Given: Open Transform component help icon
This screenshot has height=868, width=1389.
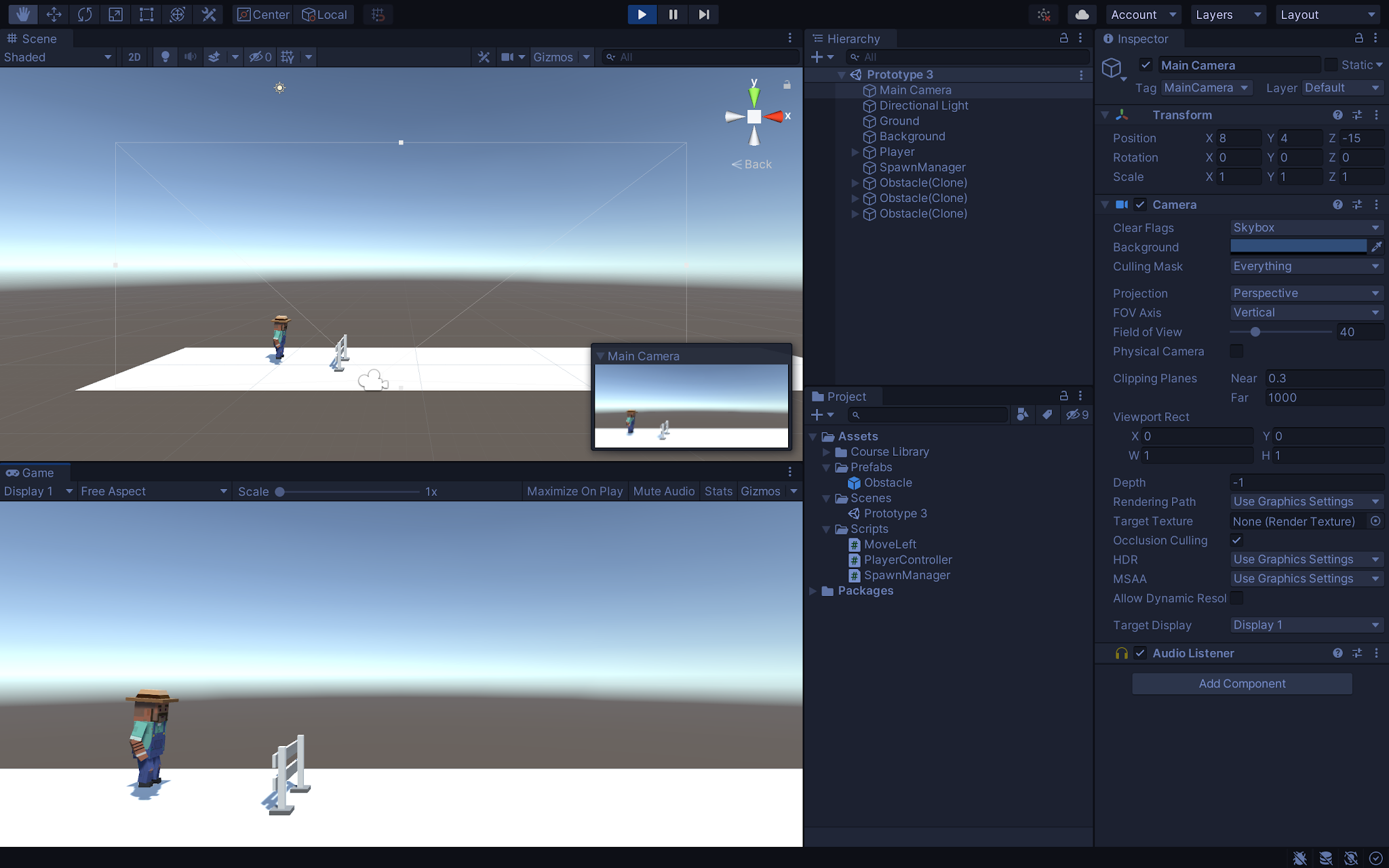Looking at the screenshot, I should (1337, 115).
